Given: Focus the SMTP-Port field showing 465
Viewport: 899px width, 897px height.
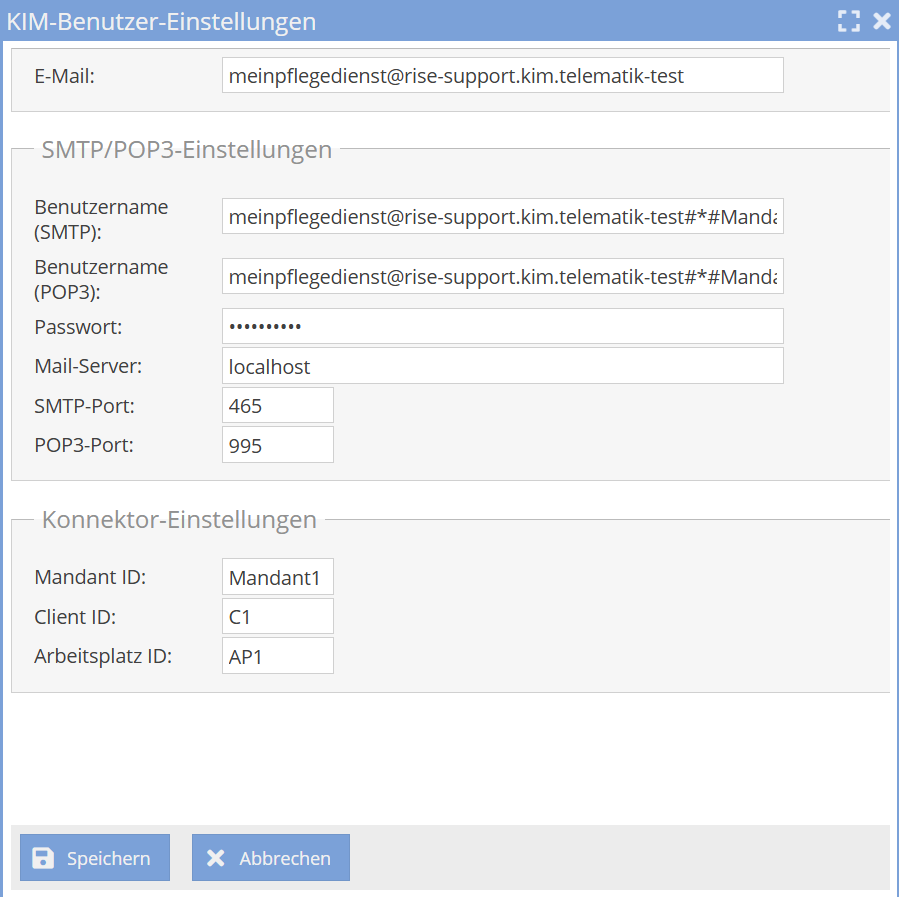Looking at the screenshot, I should 278,406.
